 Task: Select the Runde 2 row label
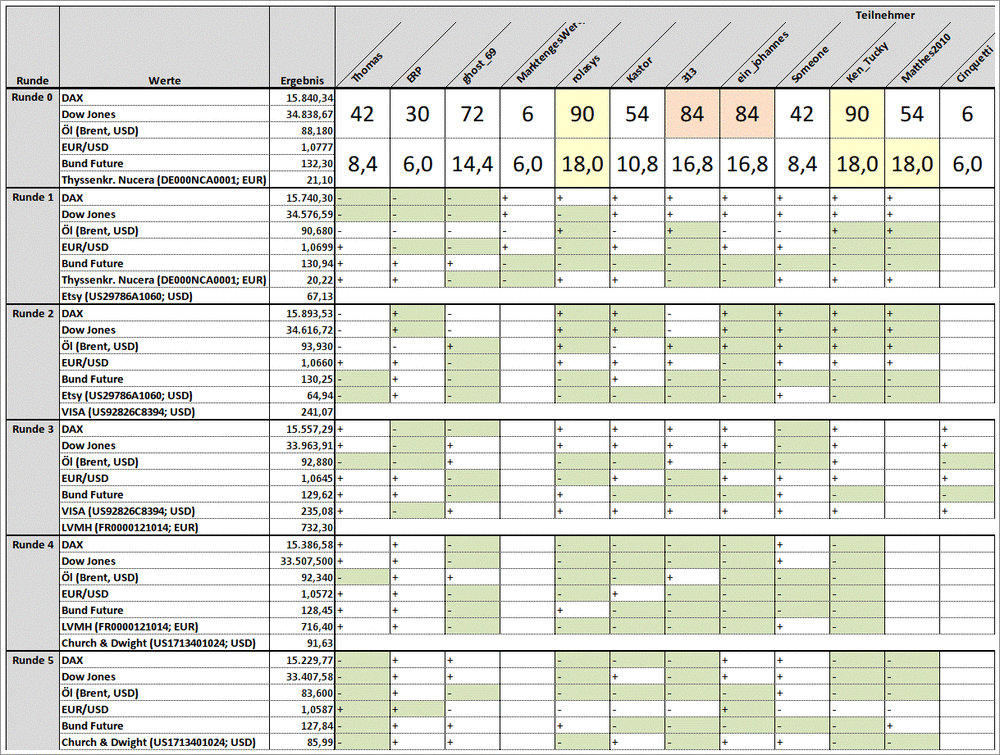[33, 313]
